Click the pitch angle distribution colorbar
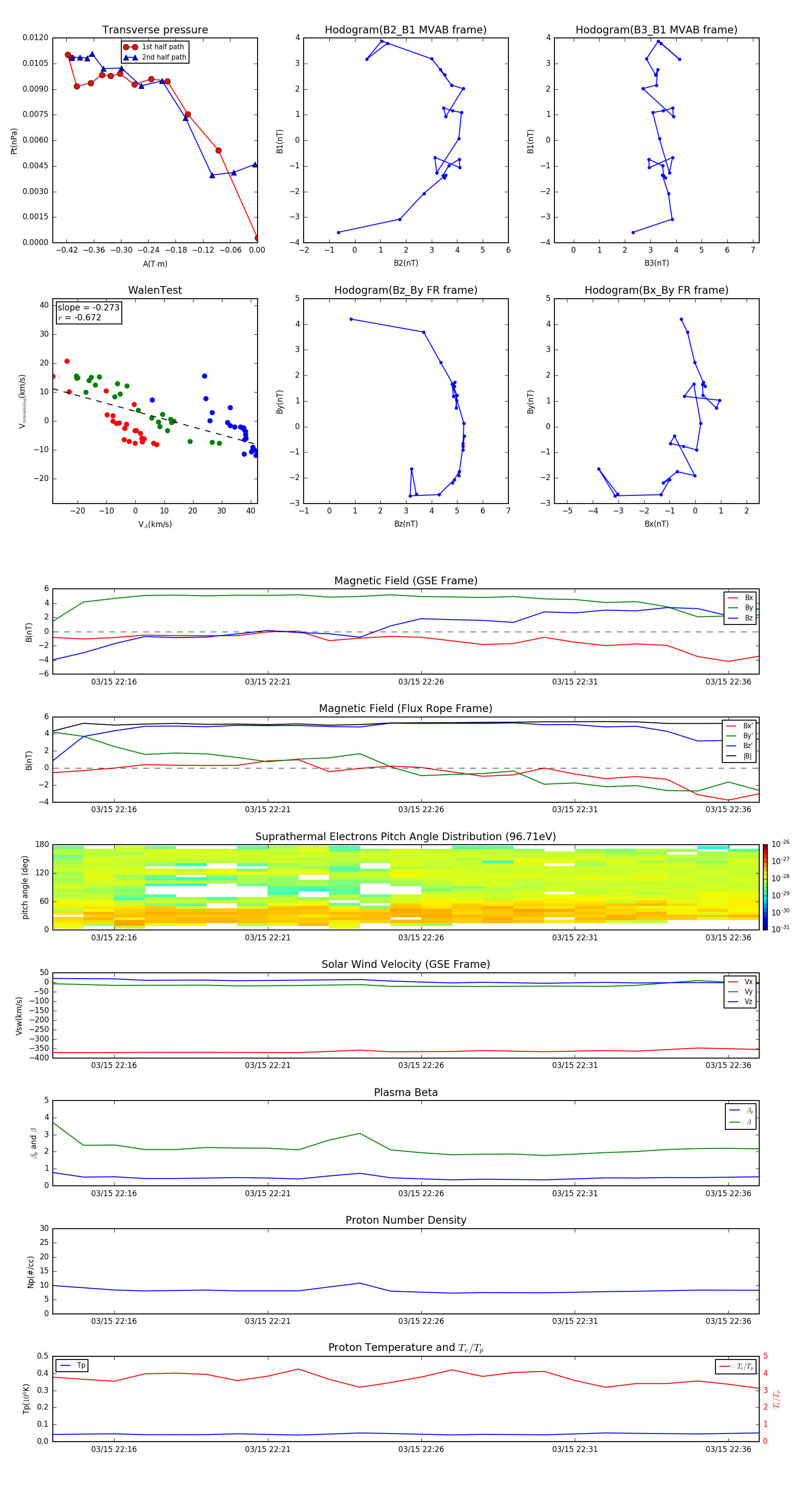Viewport: 812px width, 1489px height. pyautogui.click(x=765, y=887)
